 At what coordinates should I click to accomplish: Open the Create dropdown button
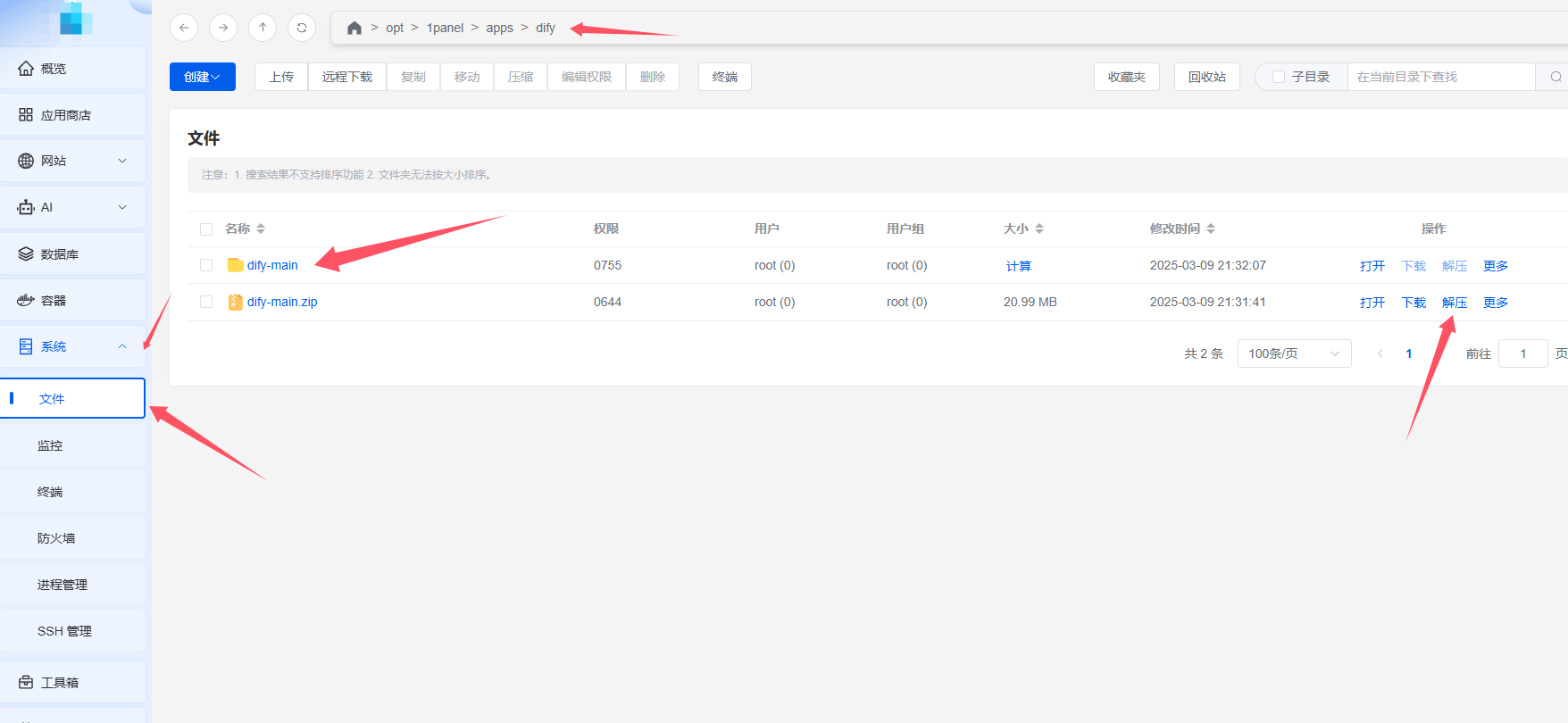pyautogui.click(x=203, y=77)
